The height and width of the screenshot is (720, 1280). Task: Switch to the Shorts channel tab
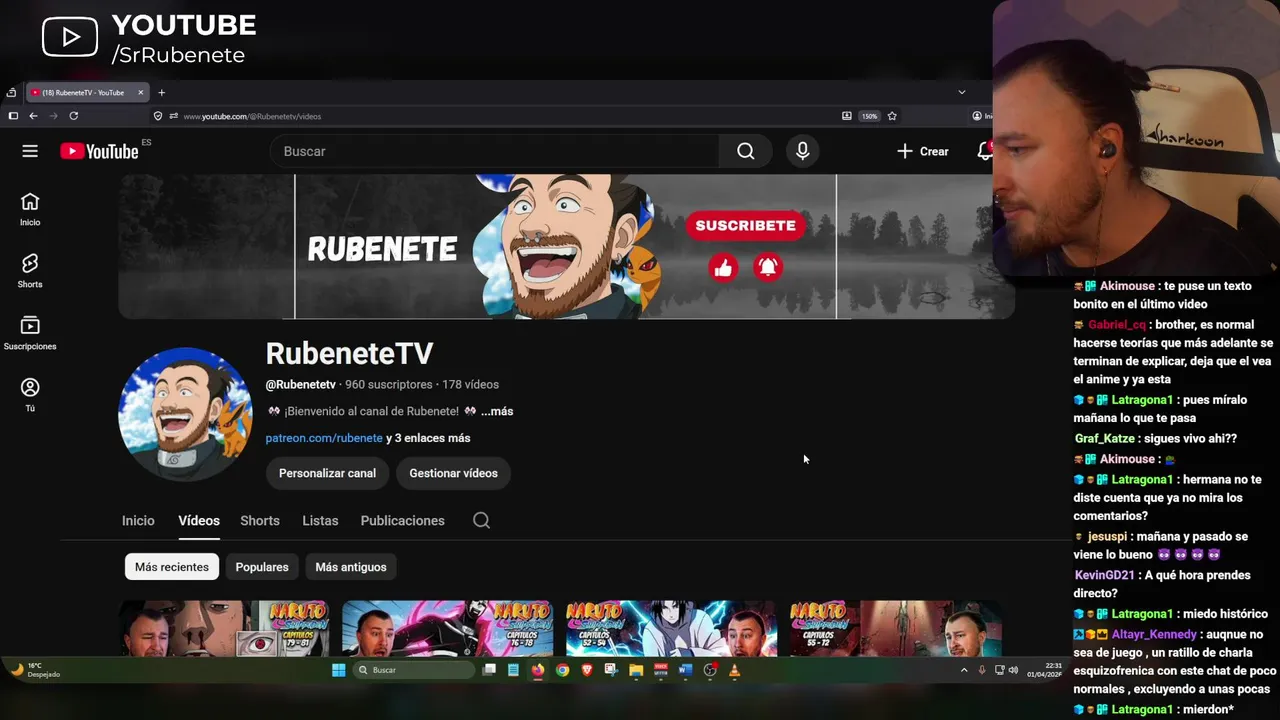click(260, 521)
